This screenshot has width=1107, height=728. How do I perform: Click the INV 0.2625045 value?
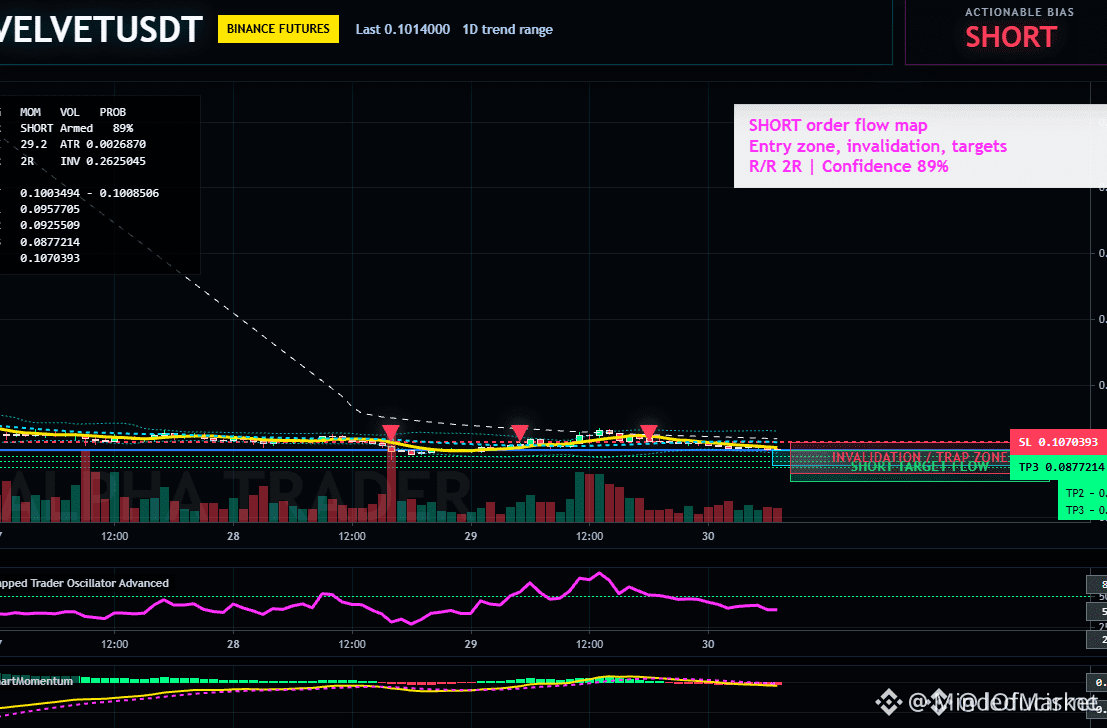click(103, 161)
